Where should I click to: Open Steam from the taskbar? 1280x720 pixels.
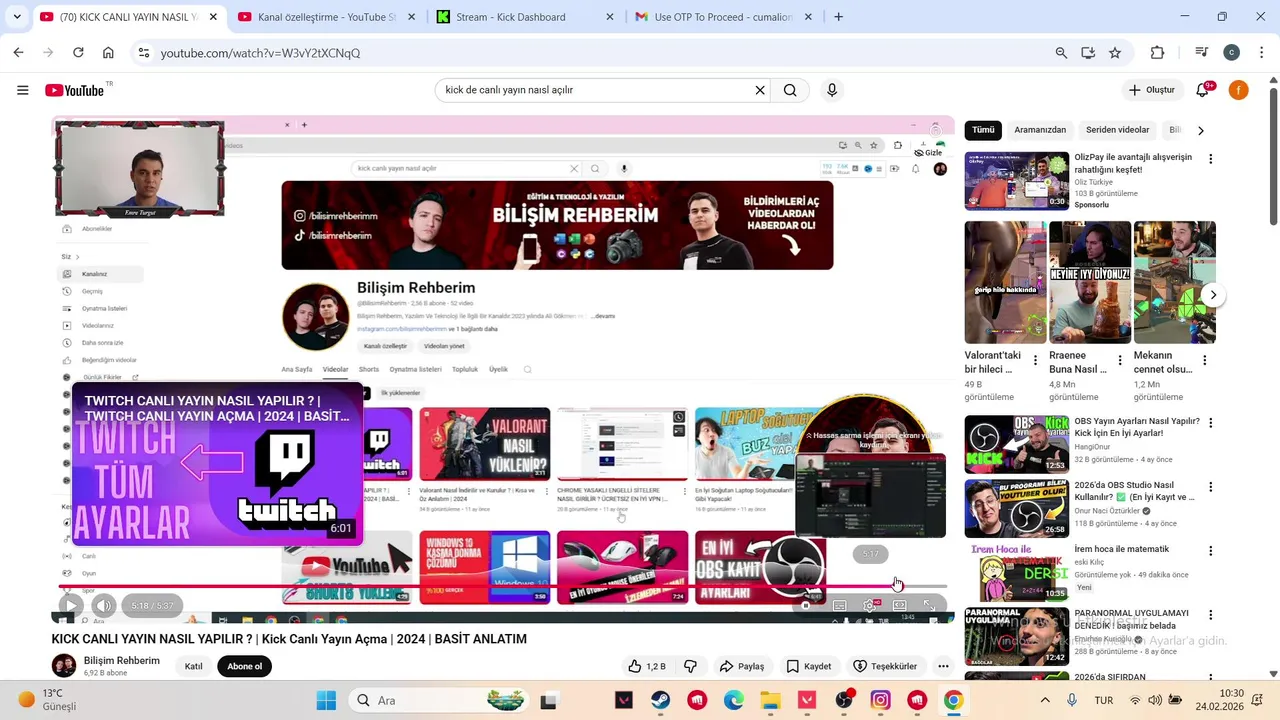660,701
